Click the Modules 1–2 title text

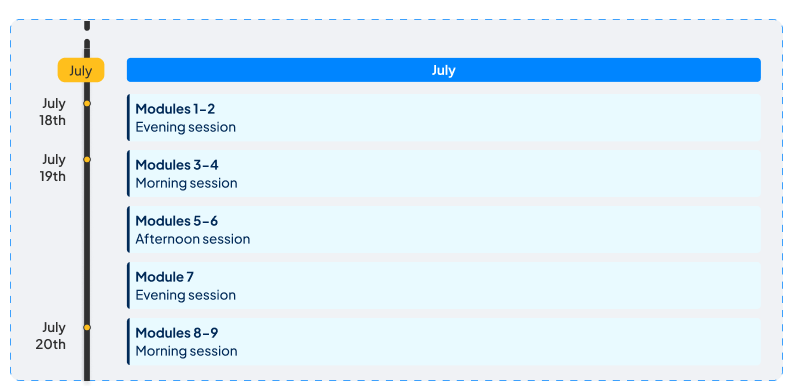click(x=175, y=109)
